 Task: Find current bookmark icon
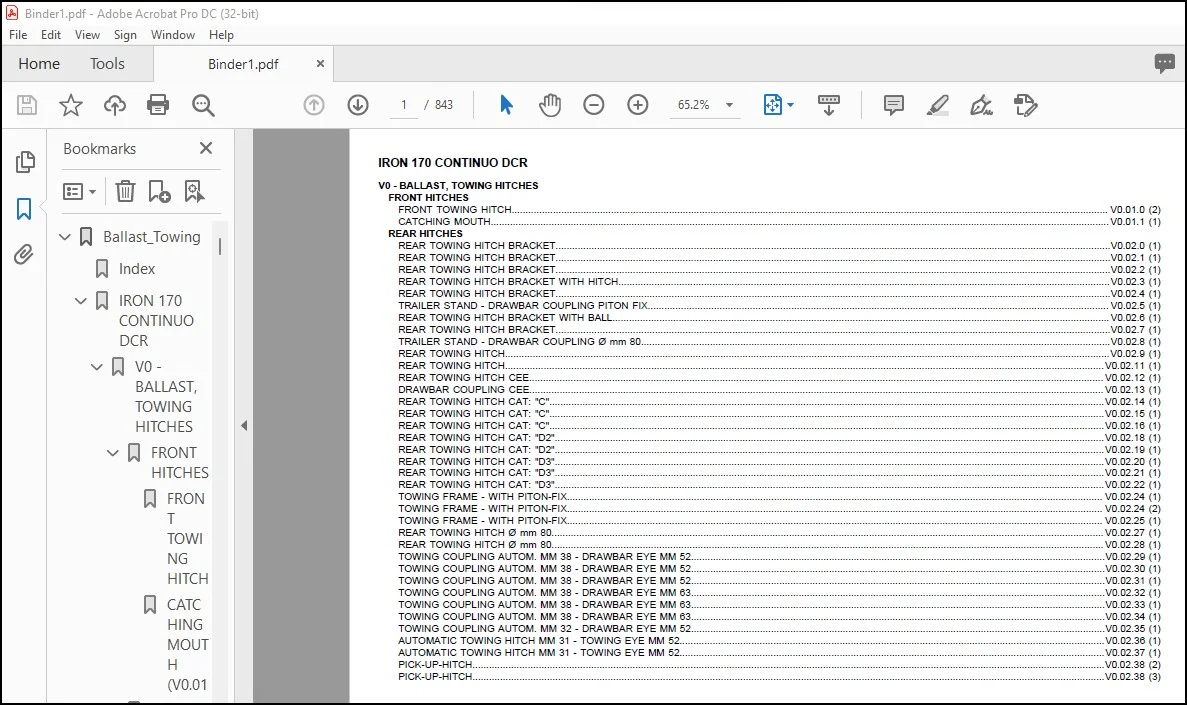pyautogui.click(x=194, y=192)
